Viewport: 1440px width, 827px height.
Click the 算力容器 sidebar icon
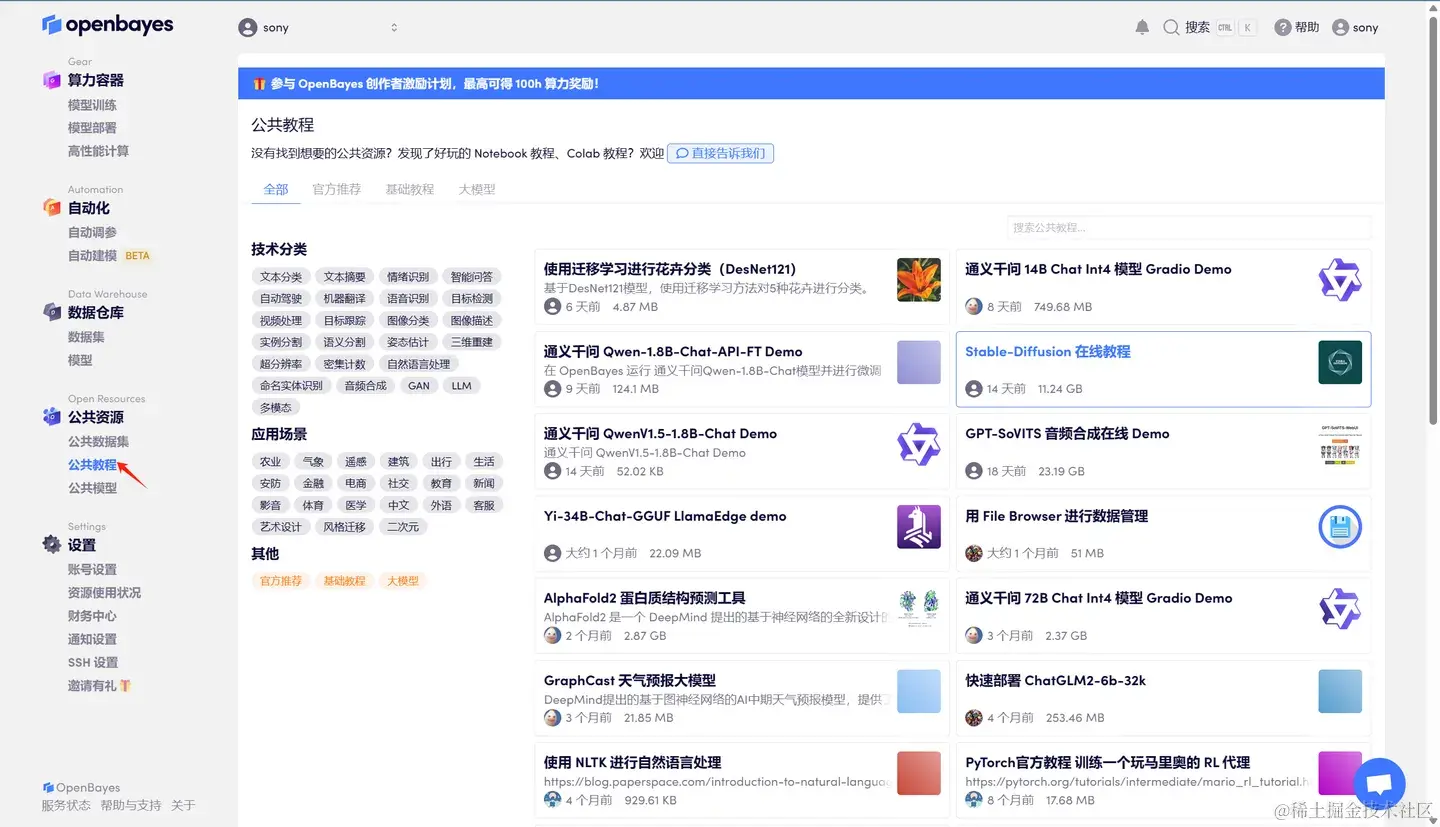pos(52,80)
